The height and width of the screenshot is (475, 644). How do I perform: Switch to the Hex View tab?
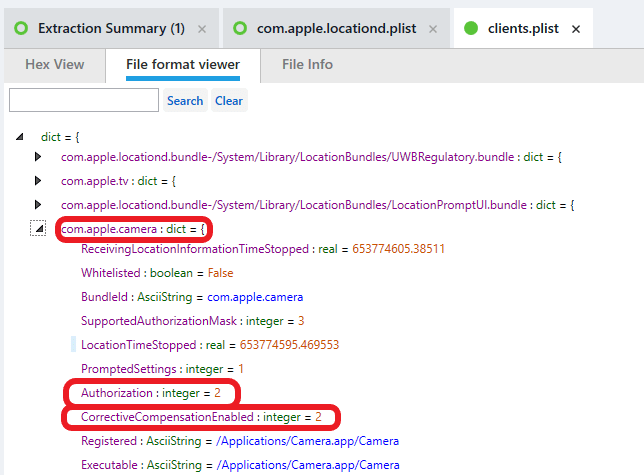click(54, 65)
